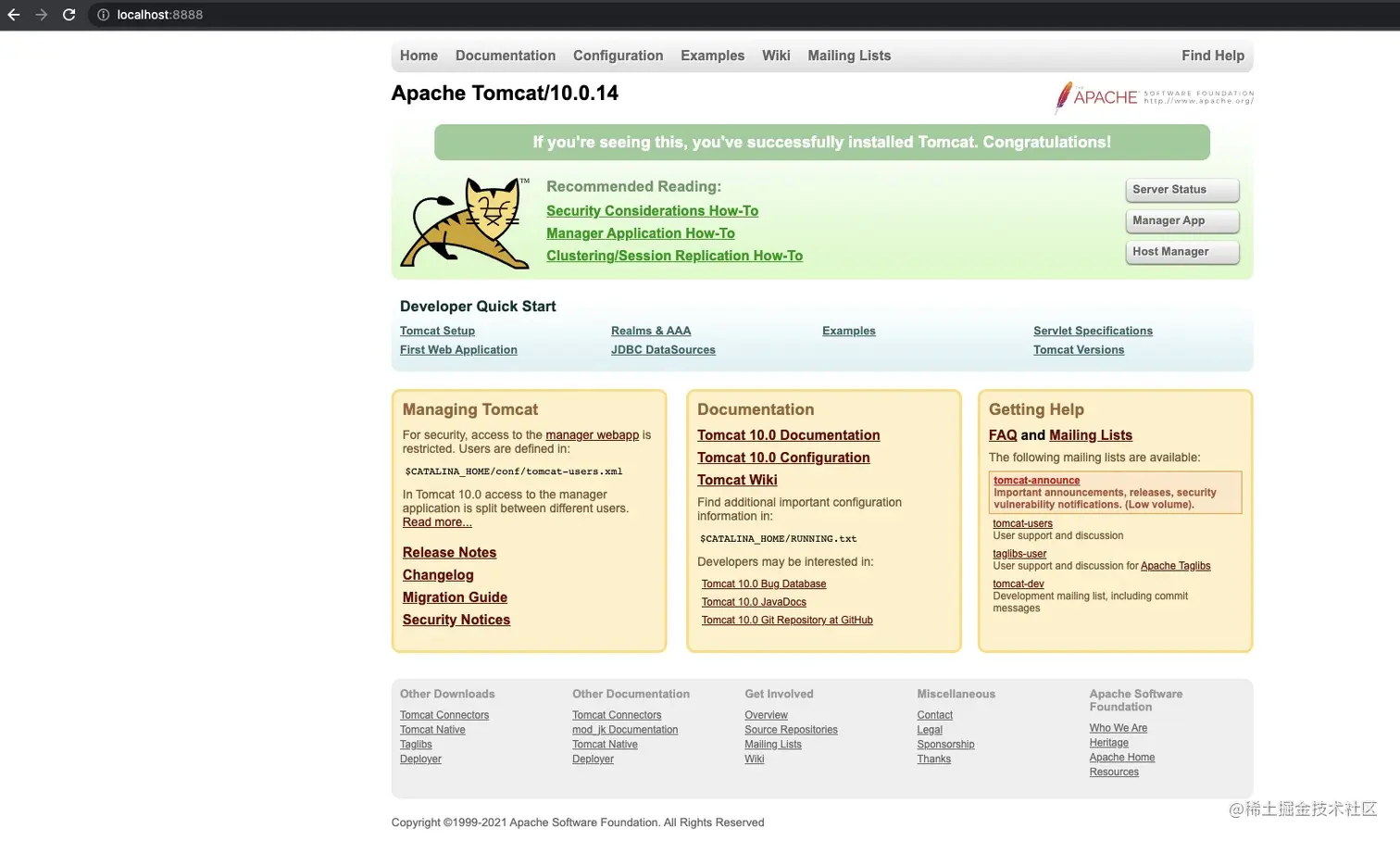1400x841 pixels.
Task: Open the Servlet Specifications link
Action: coord(1093,331)
